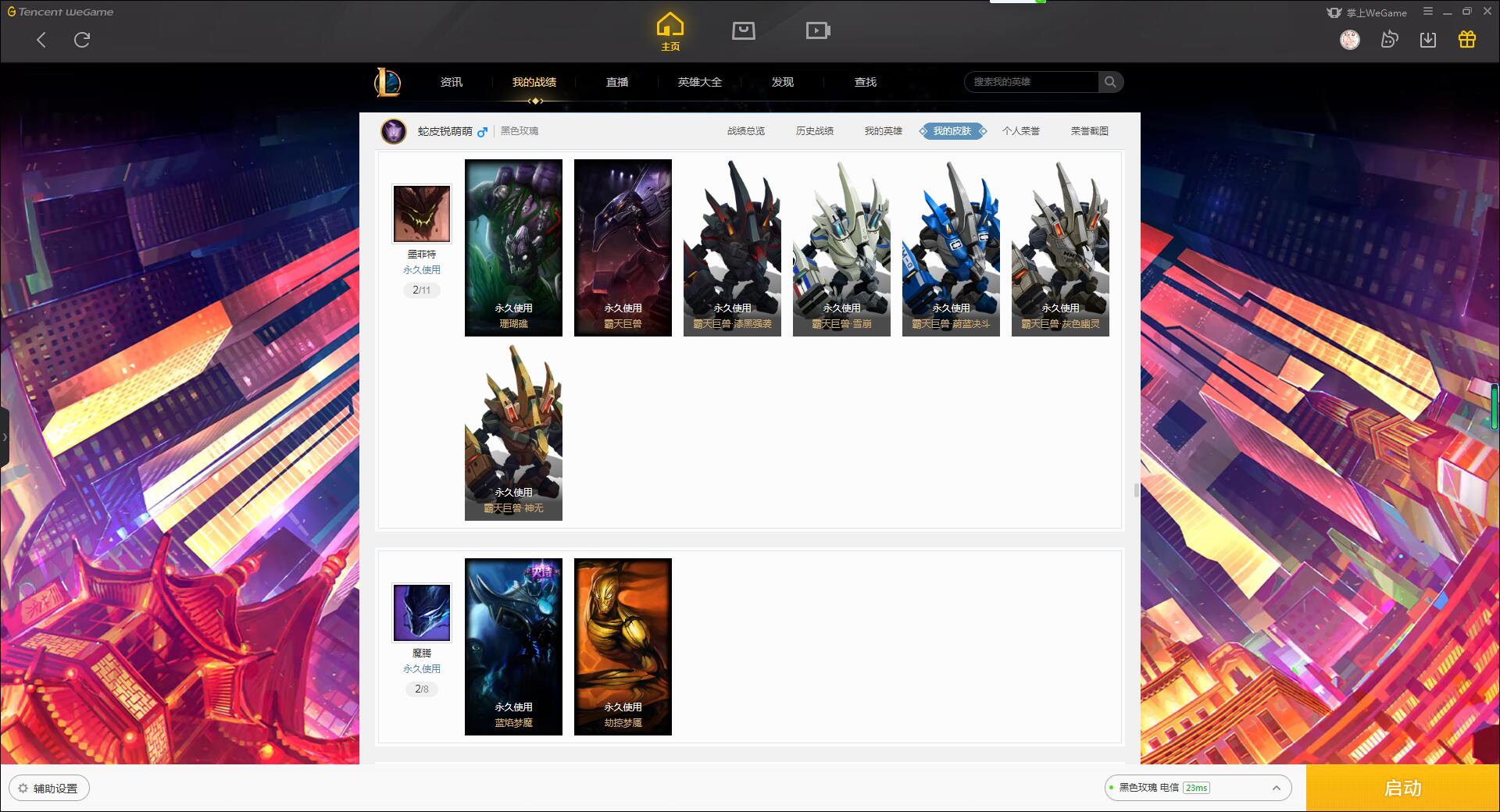
Task: Click 永久使用 link under 墨菲特
Action: click(x=422, y=270)
